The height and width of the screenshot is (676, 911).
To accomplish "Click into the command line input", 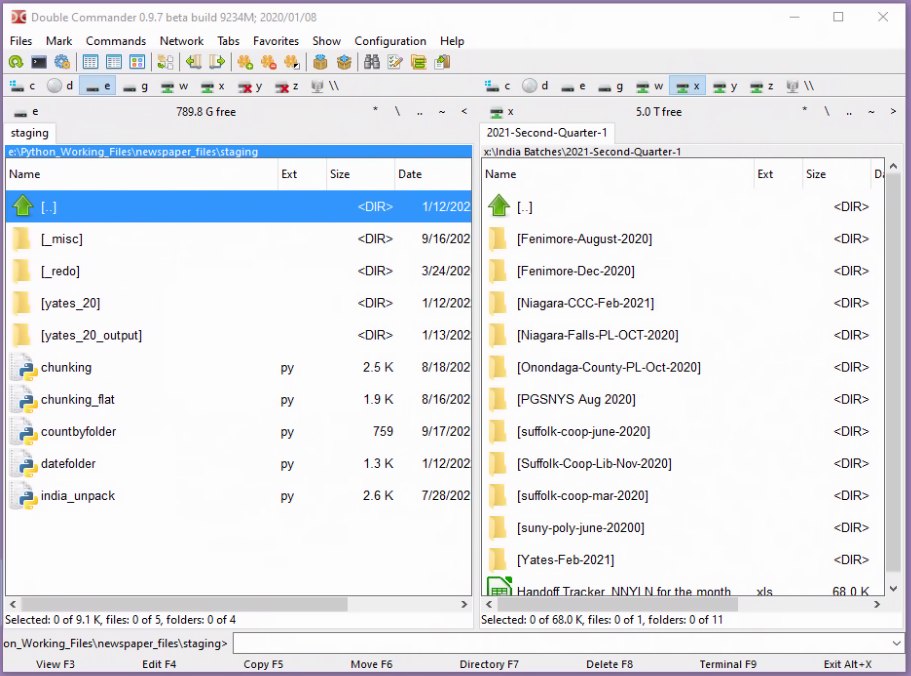I will (x=561, y=643).
